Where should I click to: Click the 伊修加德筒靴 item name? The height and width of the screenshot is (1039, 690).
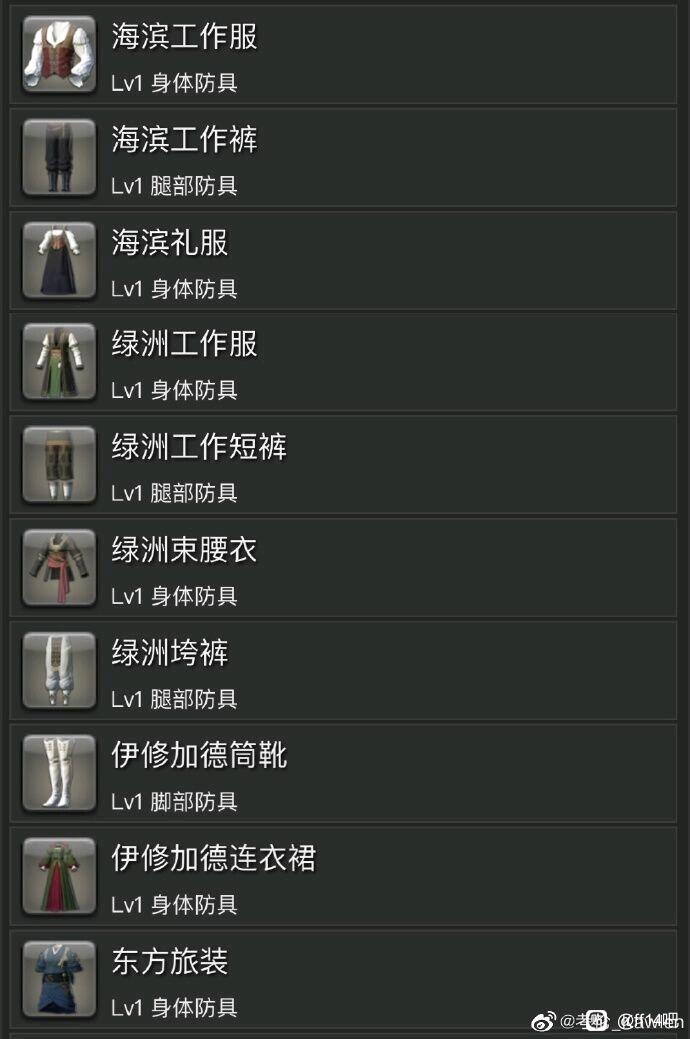(199, 755)
